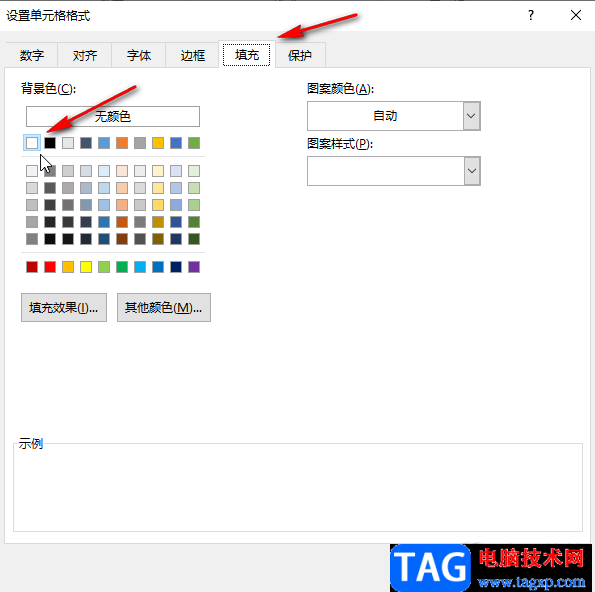Choose dark navy standard color swatch

point(176,267)
